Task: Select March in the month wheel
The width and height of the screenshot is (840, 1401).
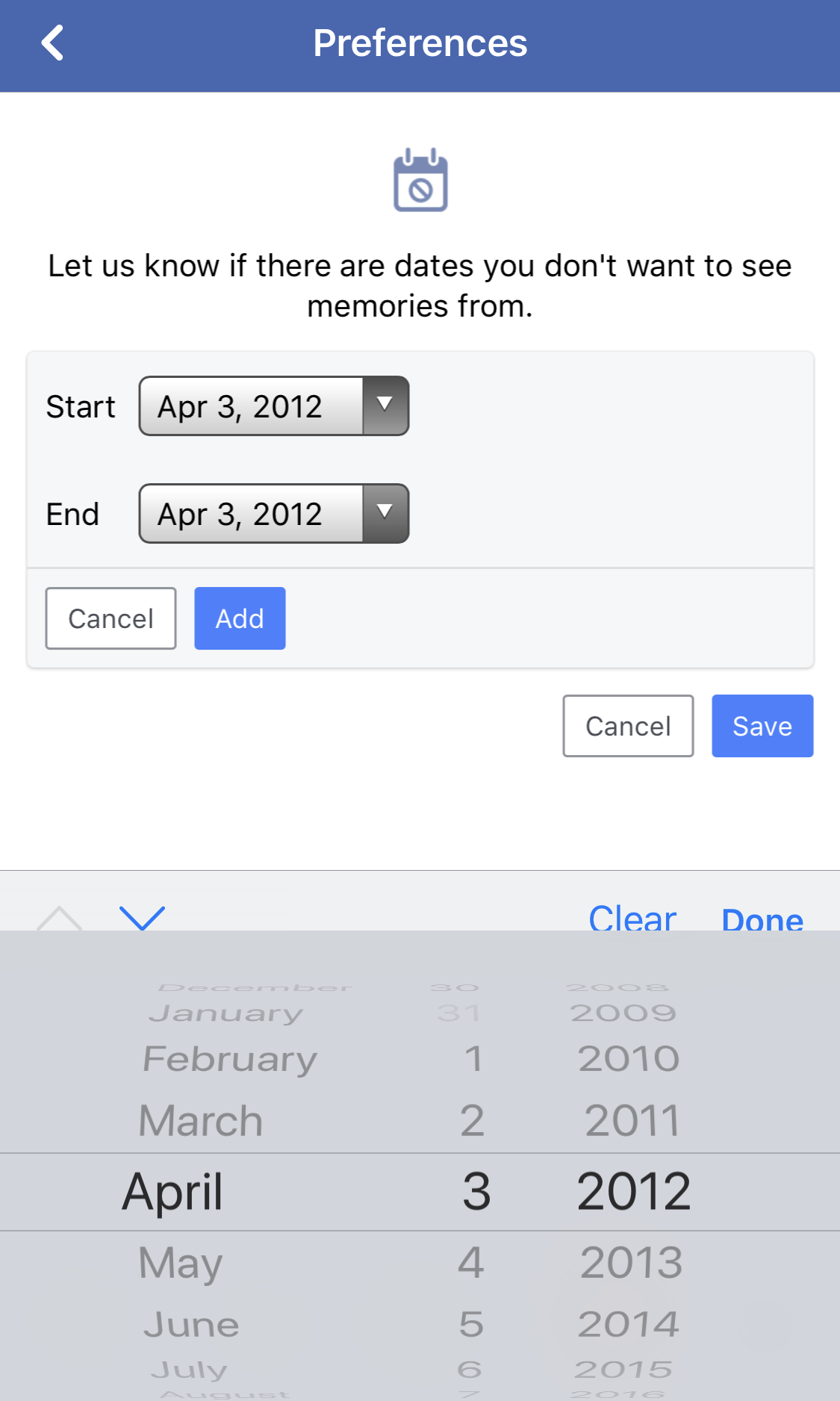Action: tap(201, 1121)
